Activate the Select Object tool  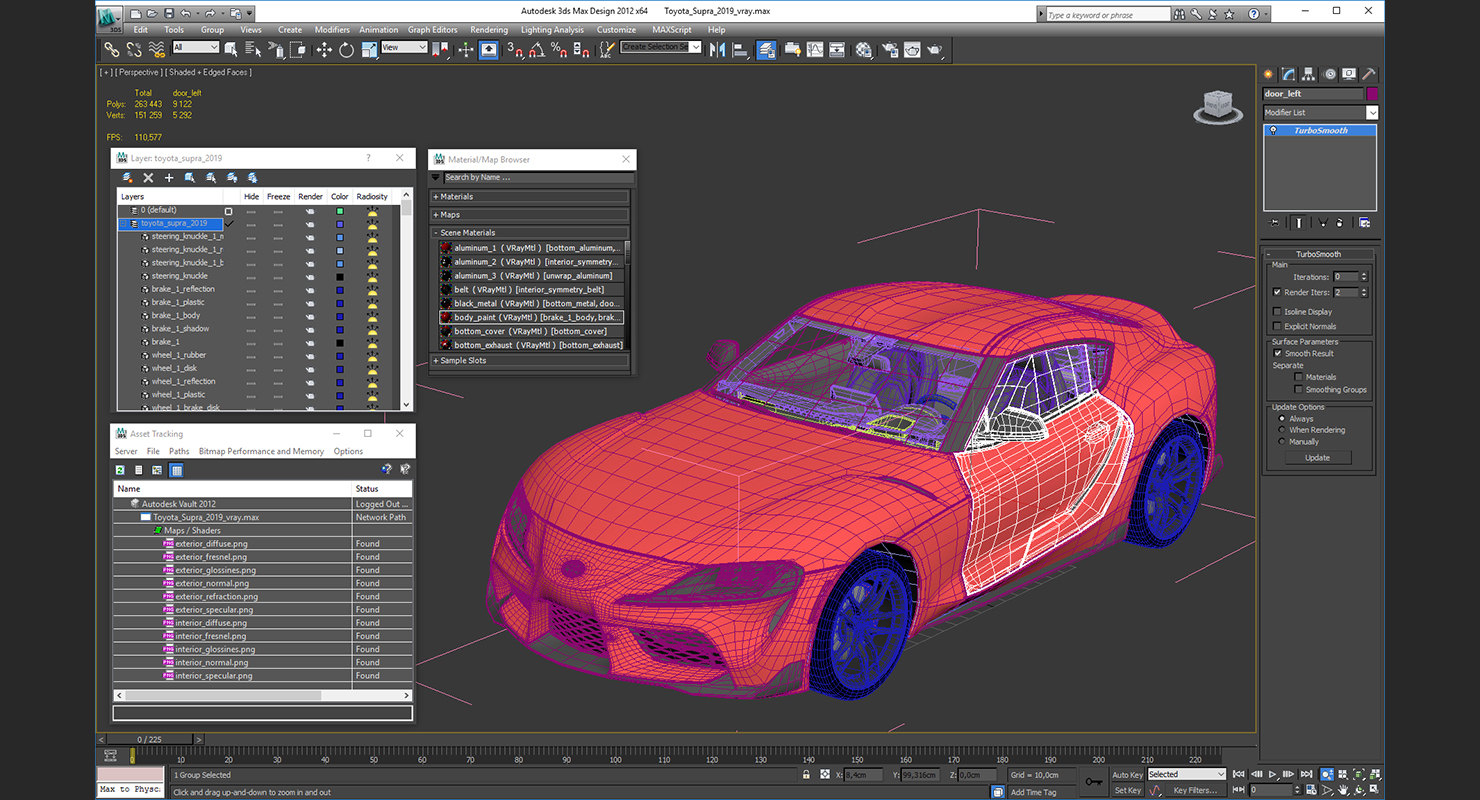pos(231,49)
